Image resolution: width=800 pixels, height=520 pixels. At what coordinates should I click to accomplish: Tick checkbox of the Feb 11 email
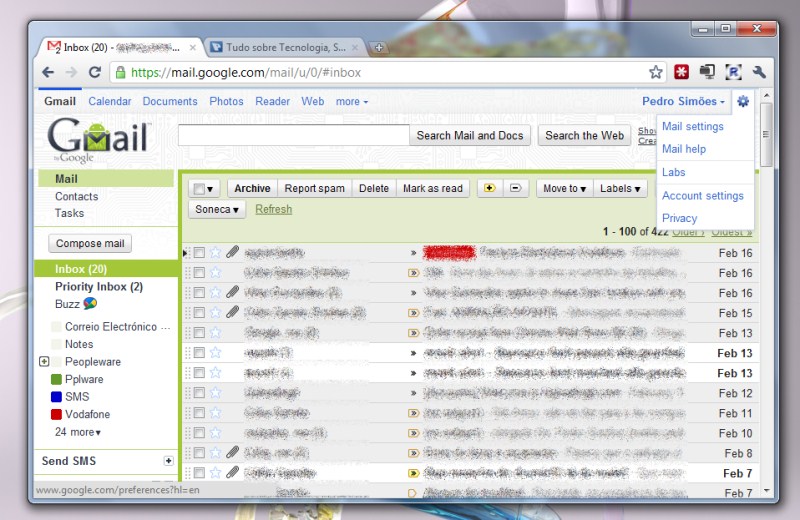[199, 412]
